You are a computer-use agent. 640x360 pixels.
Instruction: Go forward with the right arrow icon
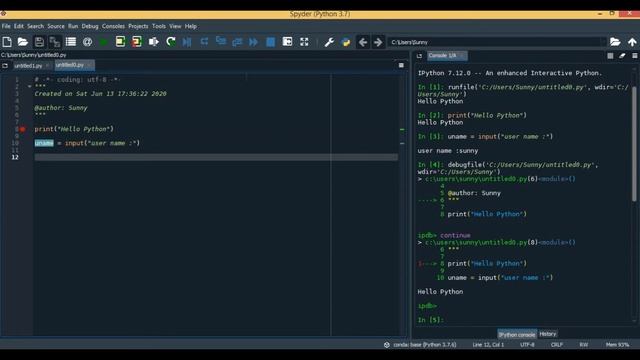pyautogui.click(x=378, y=42)
